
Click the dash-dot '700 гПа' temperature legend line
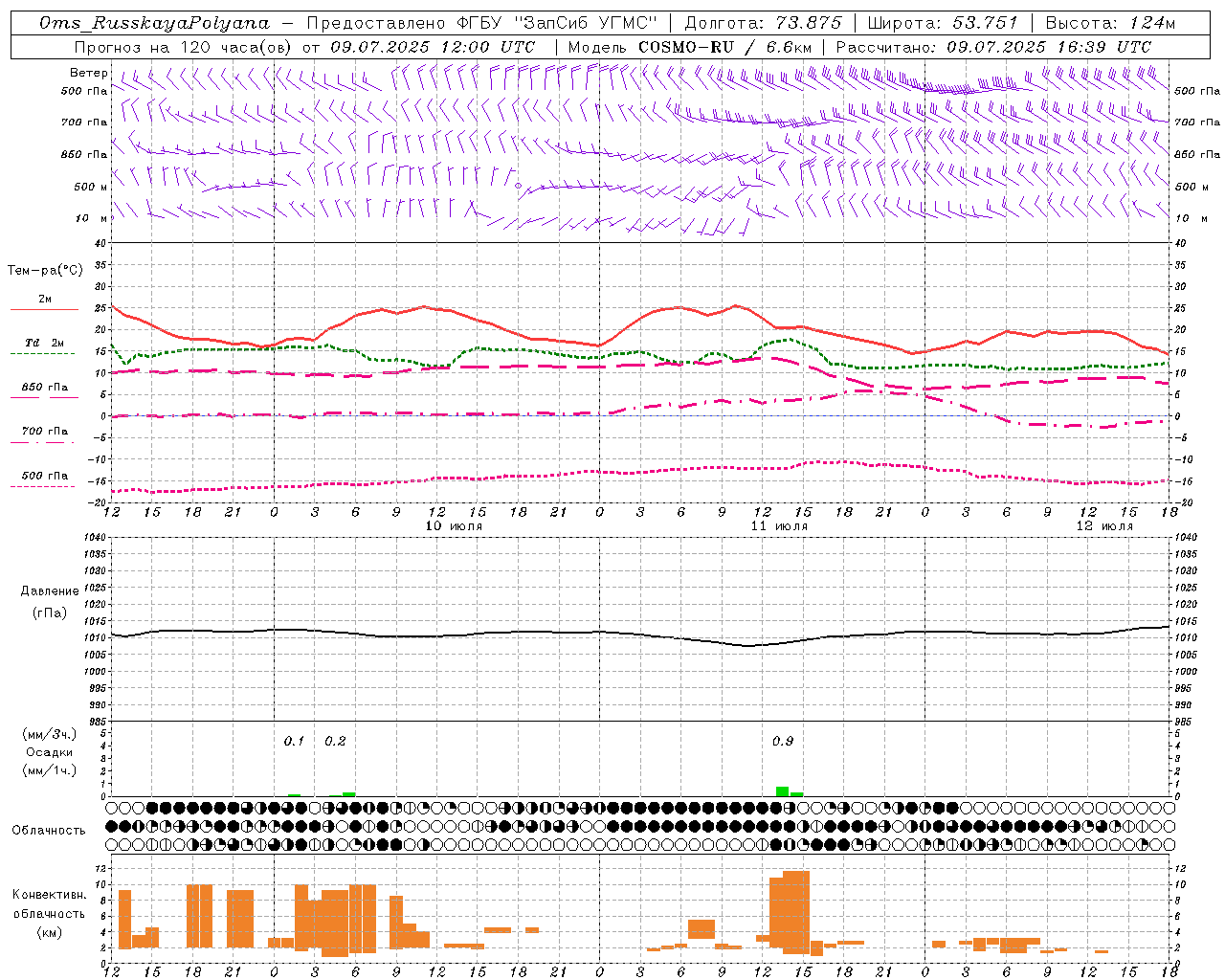pos(44,442)
